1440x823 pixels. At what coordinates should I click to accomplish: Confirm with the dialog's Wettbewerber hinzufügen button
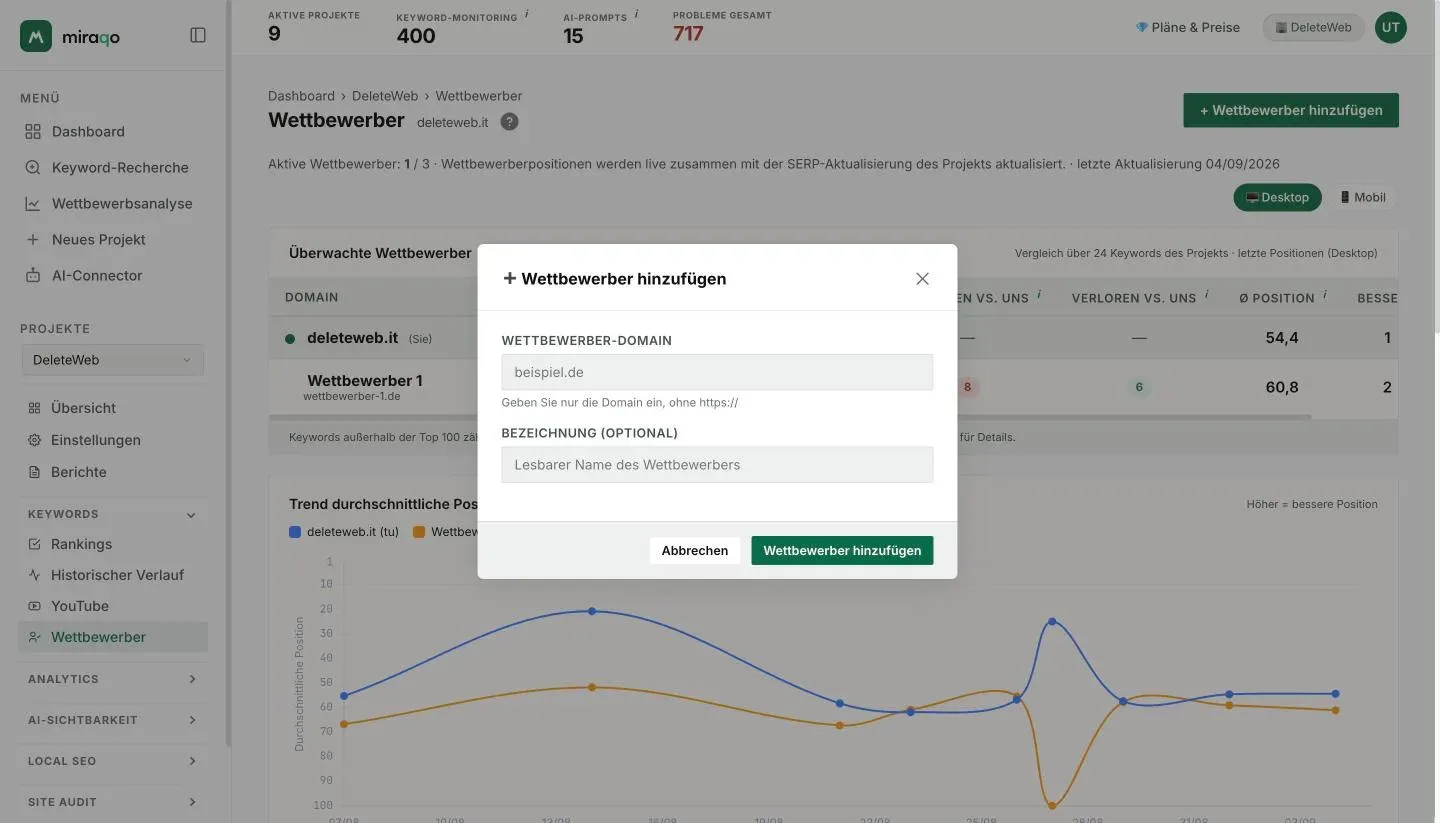pos(842,551)
